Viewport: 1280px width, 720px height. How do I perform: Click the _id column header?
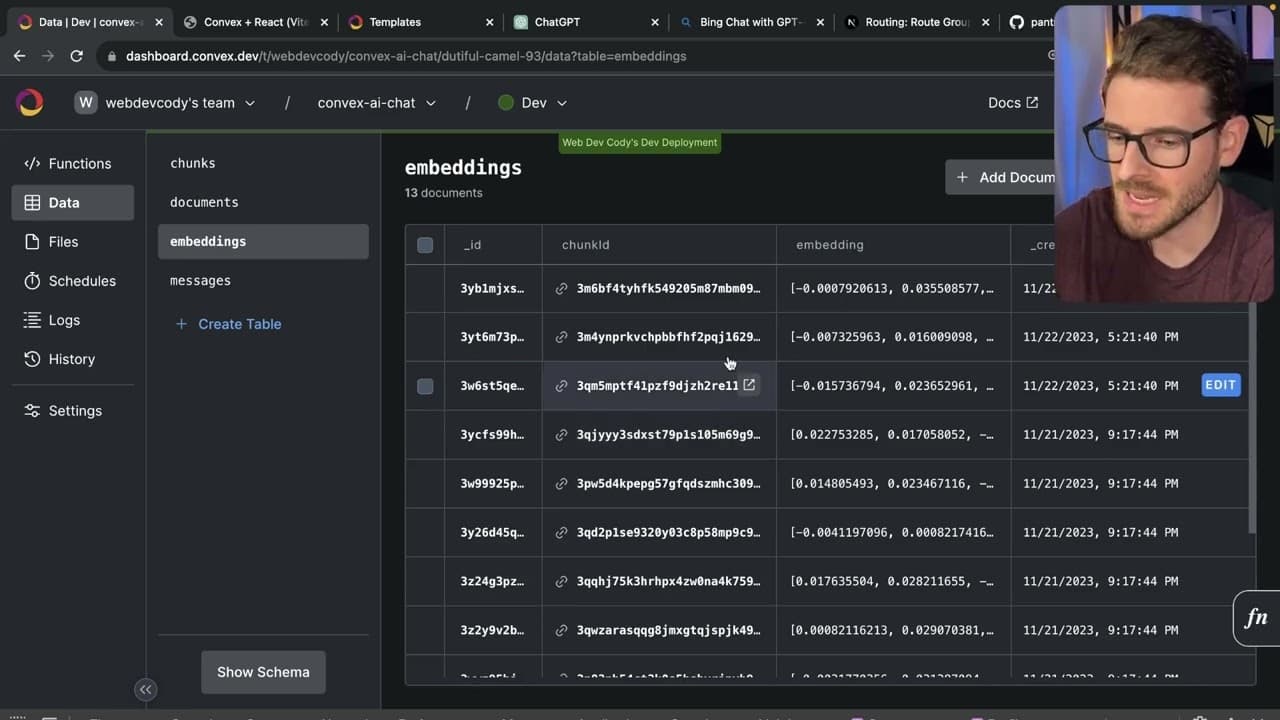(x=493, y=245)
